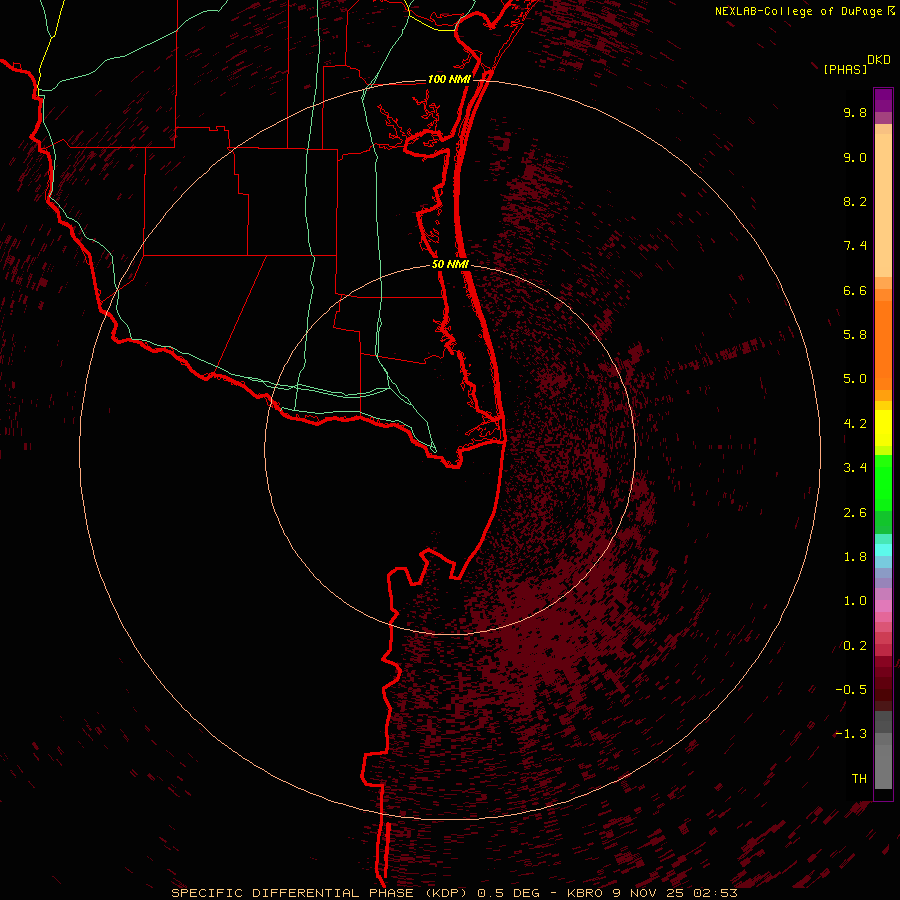Click the 8.2 legend value
The height and width of the screenshot is (900, 900).
855,202
